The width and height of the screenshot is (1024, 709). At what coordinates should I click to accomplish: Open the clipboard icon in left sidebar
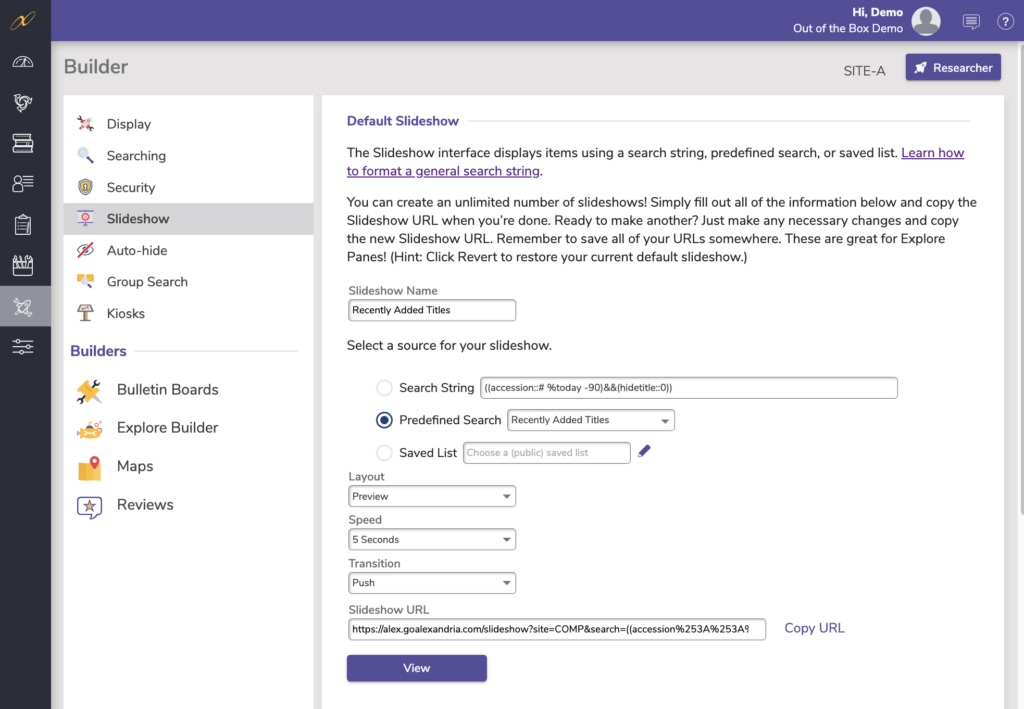pos(23,224)
